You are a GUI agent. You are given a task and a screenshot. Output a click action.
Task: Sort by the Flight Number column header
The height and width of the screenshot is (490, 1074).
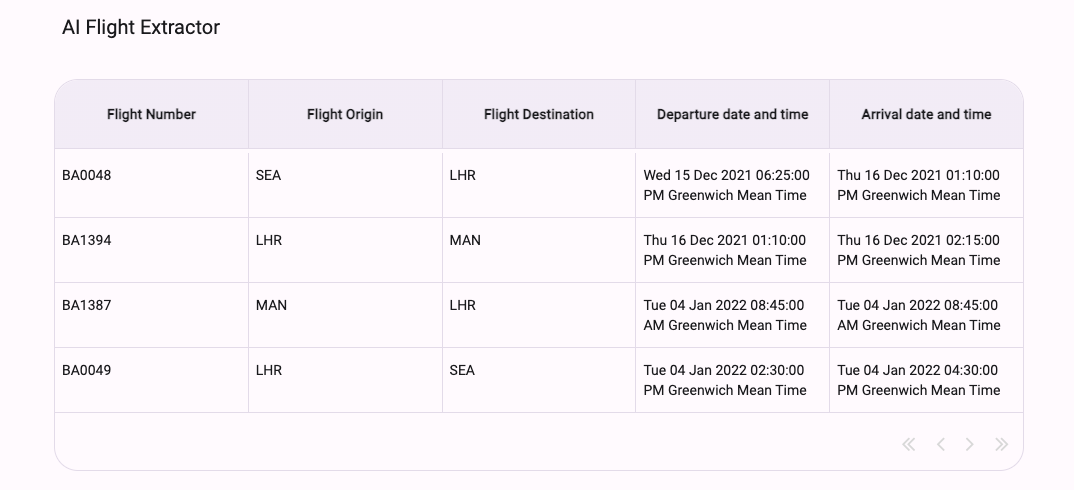tap(151, 114)
